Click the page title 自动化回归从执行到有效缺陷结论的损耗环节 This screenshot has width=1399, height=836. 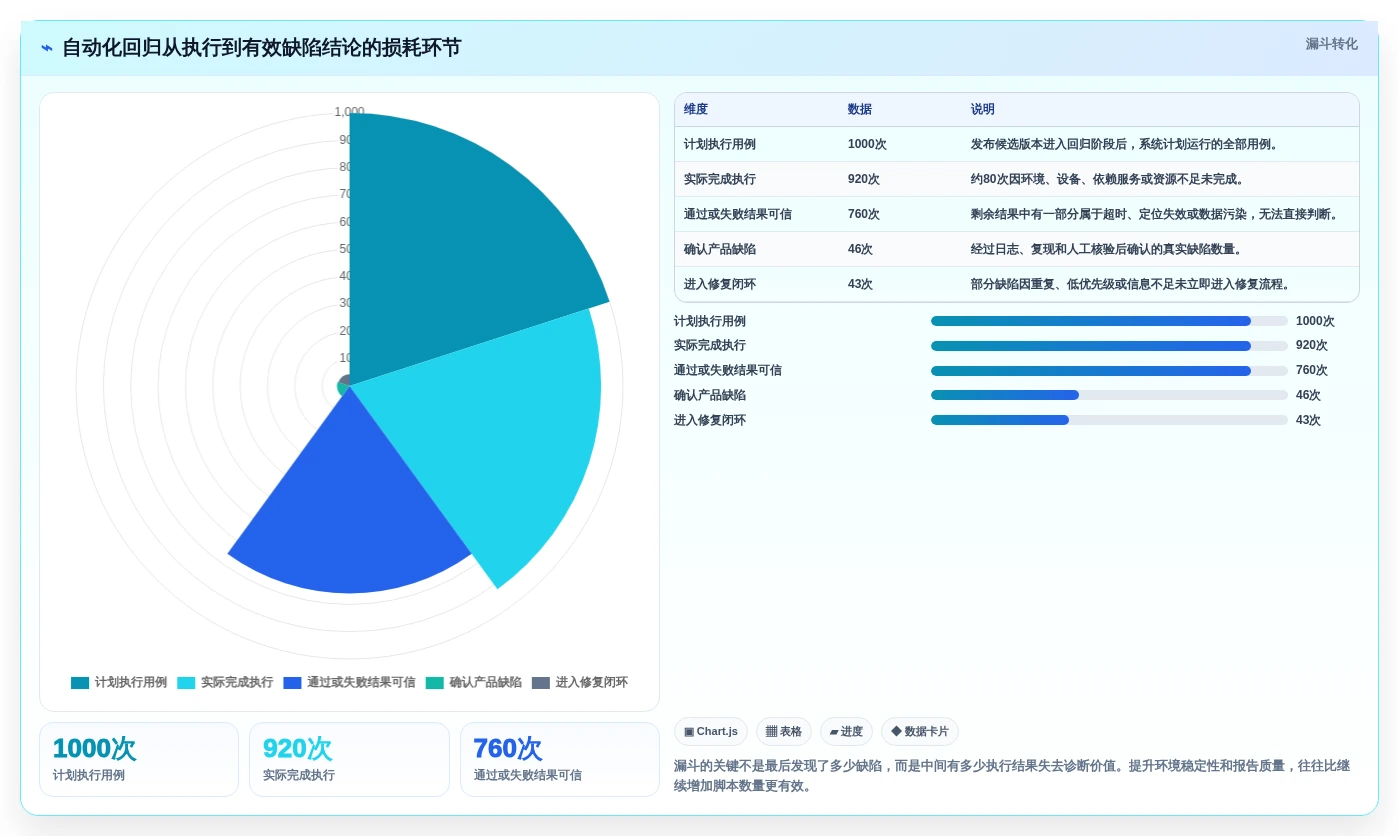(261, 48)
